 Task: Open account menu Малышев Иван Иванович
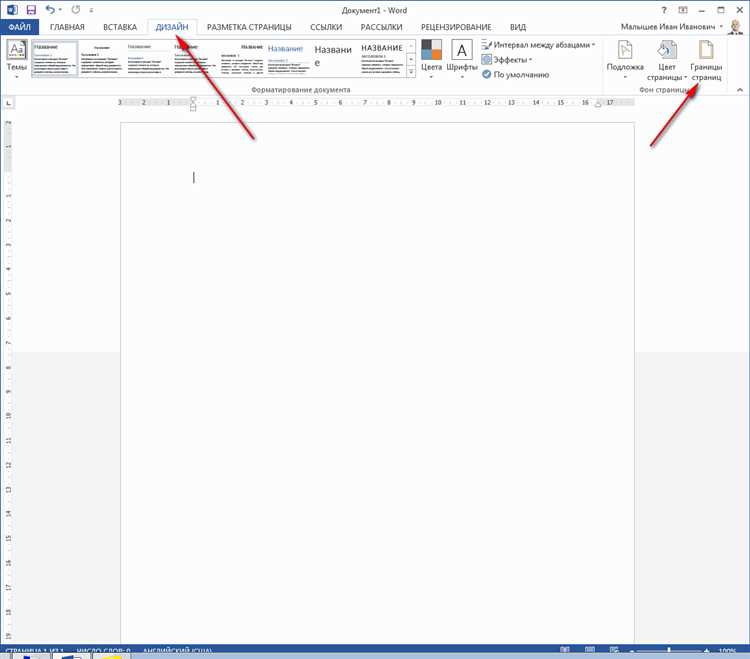[672, 27]
